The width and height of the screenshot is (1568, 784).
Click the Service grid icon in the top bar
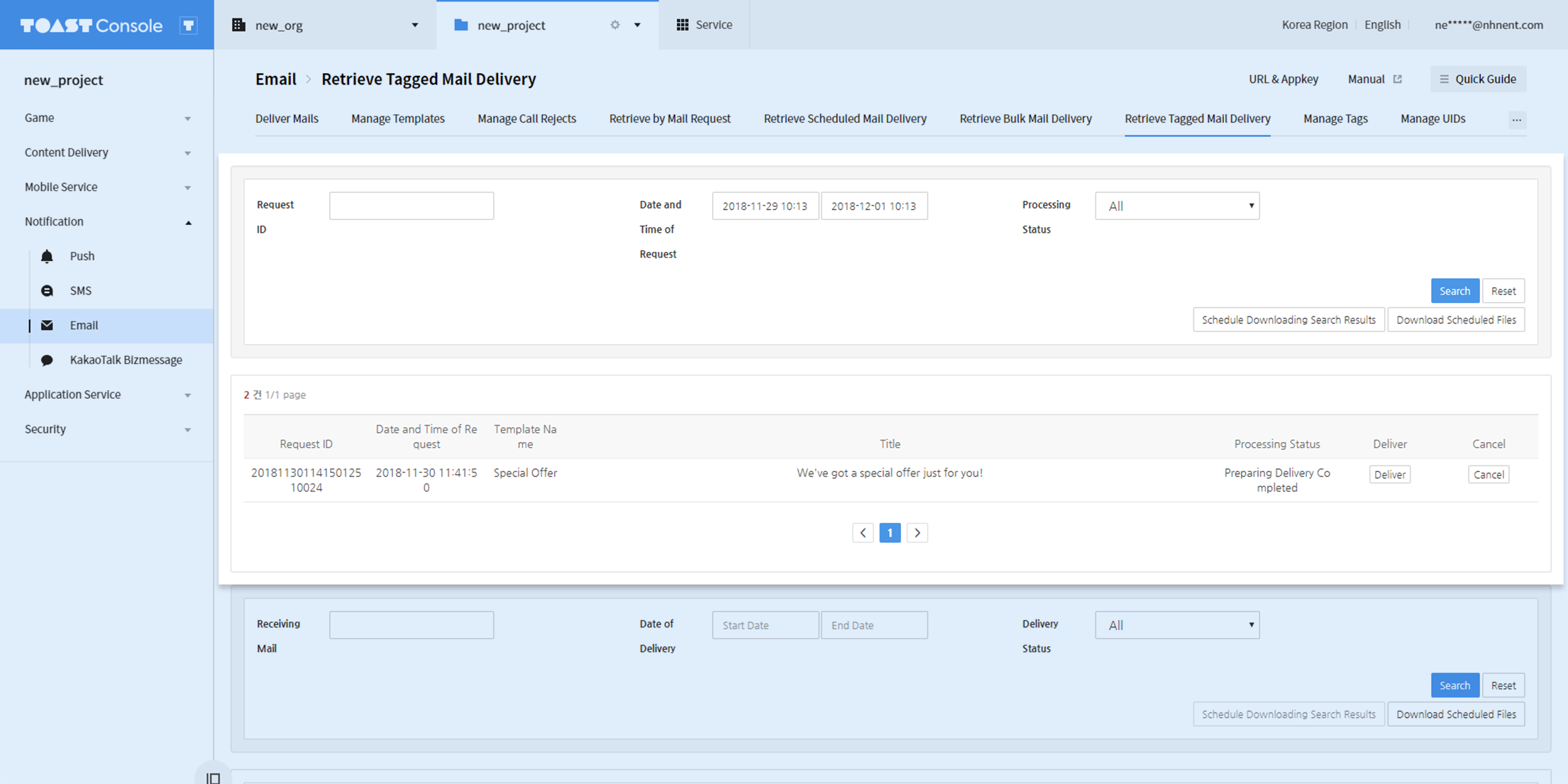coord(682,25)
